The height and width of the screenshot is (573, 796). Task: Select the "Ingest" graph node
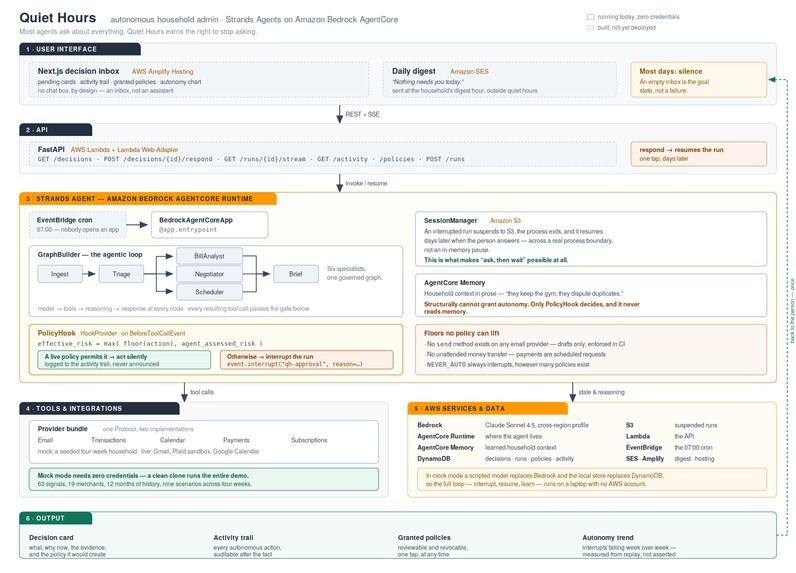pyautogui.click(x=59, y=274)
